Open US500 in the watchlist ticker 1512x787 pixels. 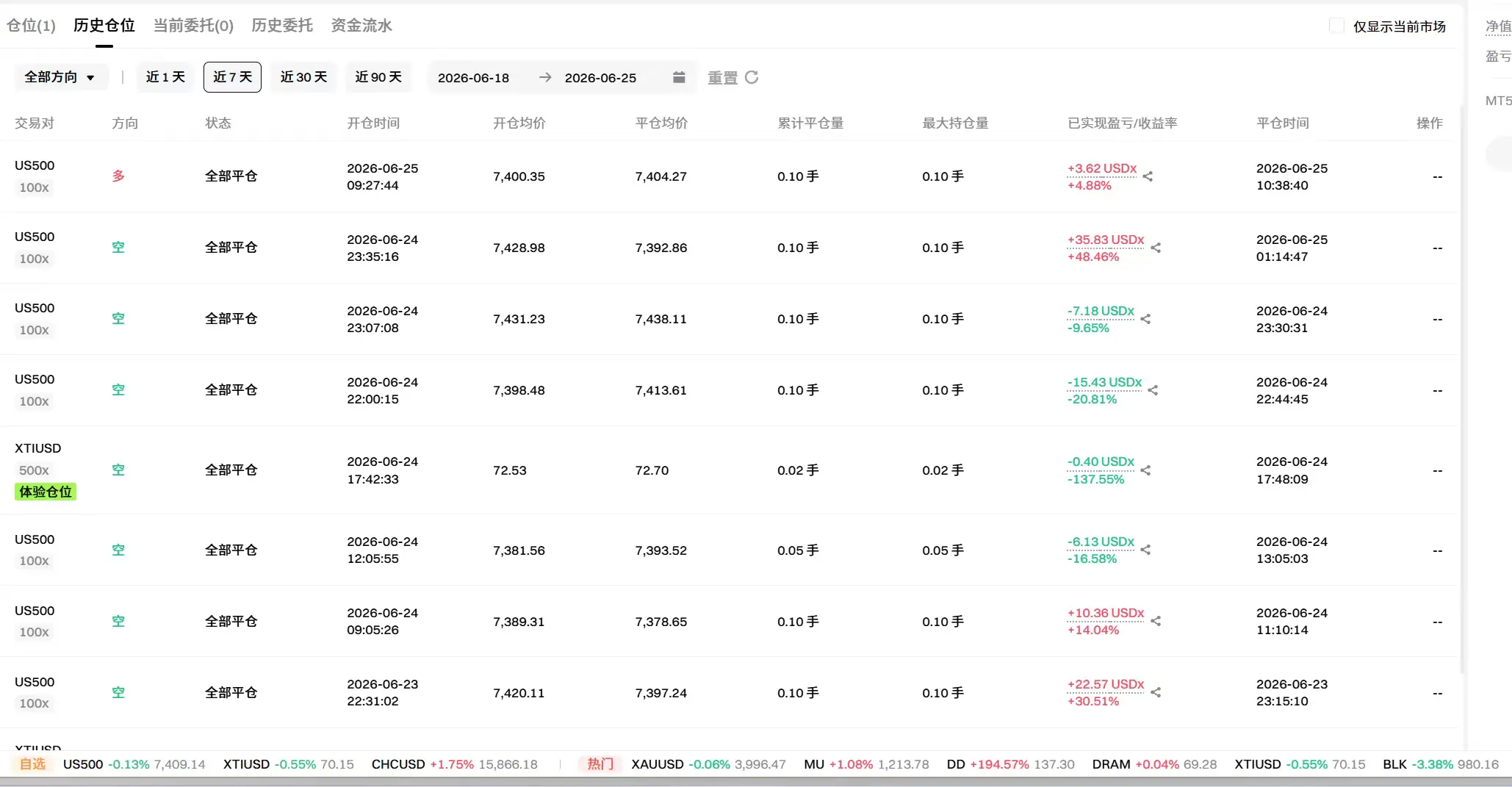134,764
